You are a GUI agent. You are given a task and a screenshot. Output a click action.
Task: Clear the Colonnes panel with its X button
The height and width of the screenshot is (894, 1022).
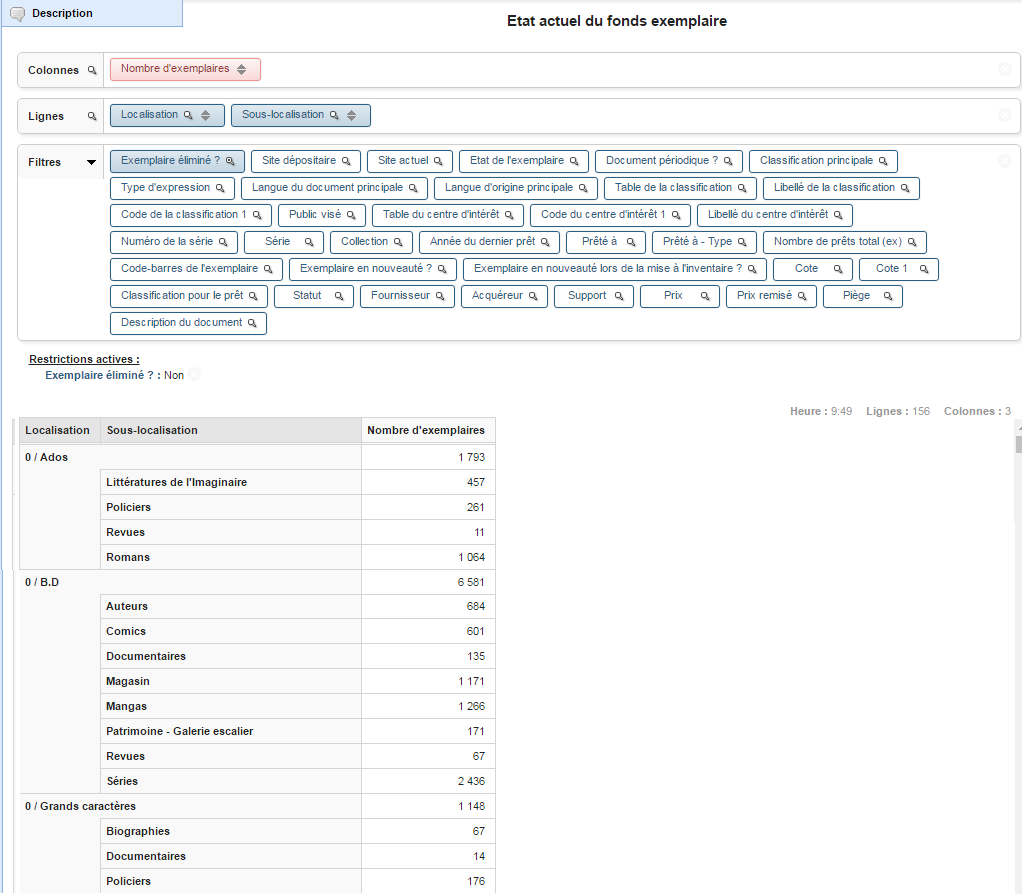coord(1005,70)
